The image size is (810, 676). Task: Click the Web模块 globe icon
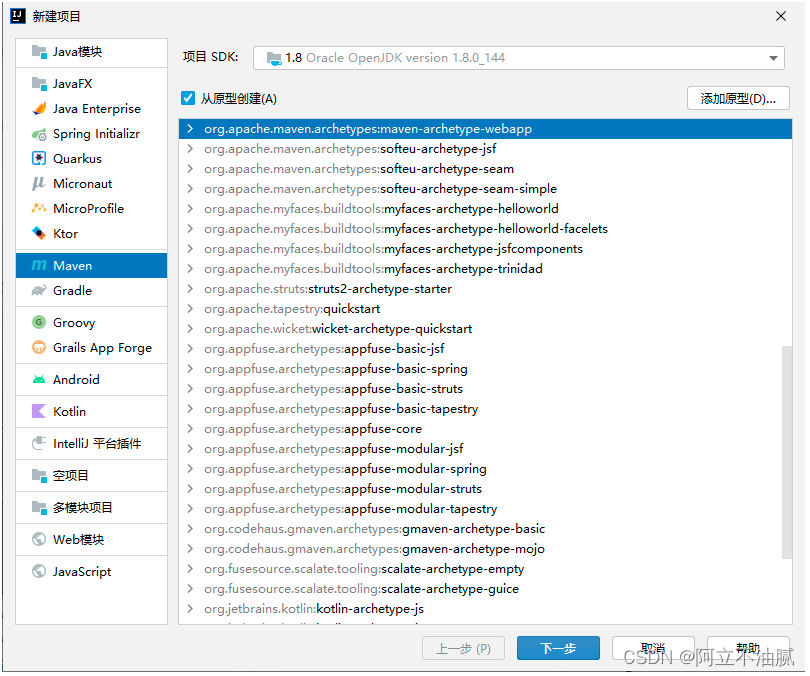point(39,540)
